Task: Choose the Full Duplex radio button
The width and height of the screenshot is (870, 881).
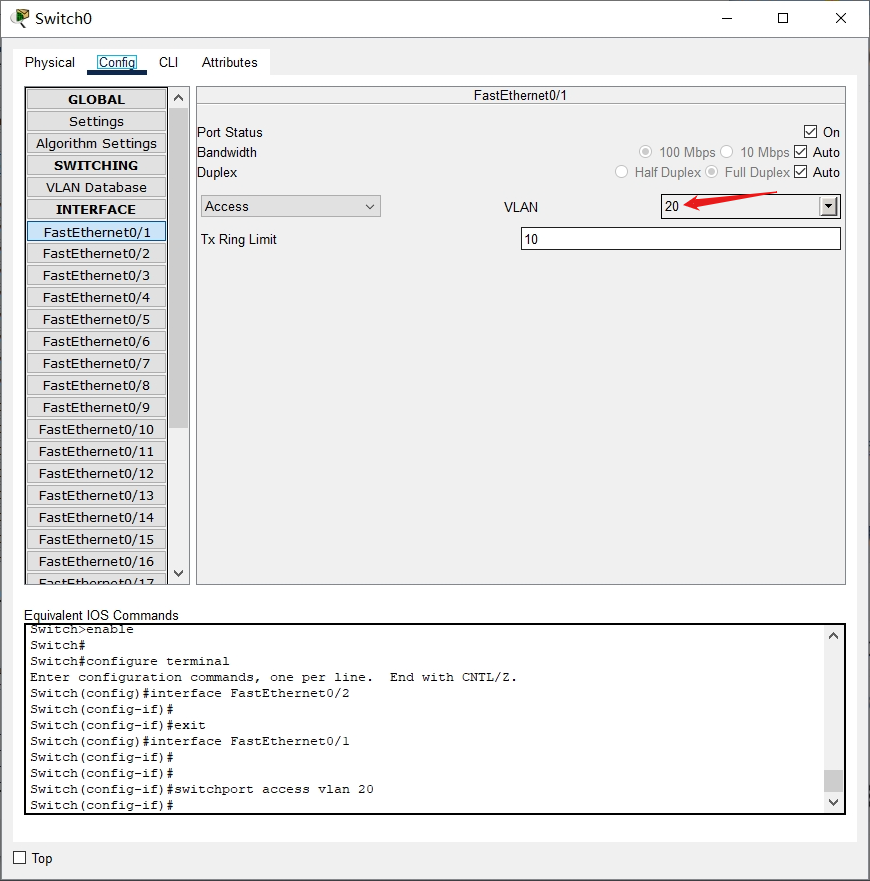Action: coord(712,172)
